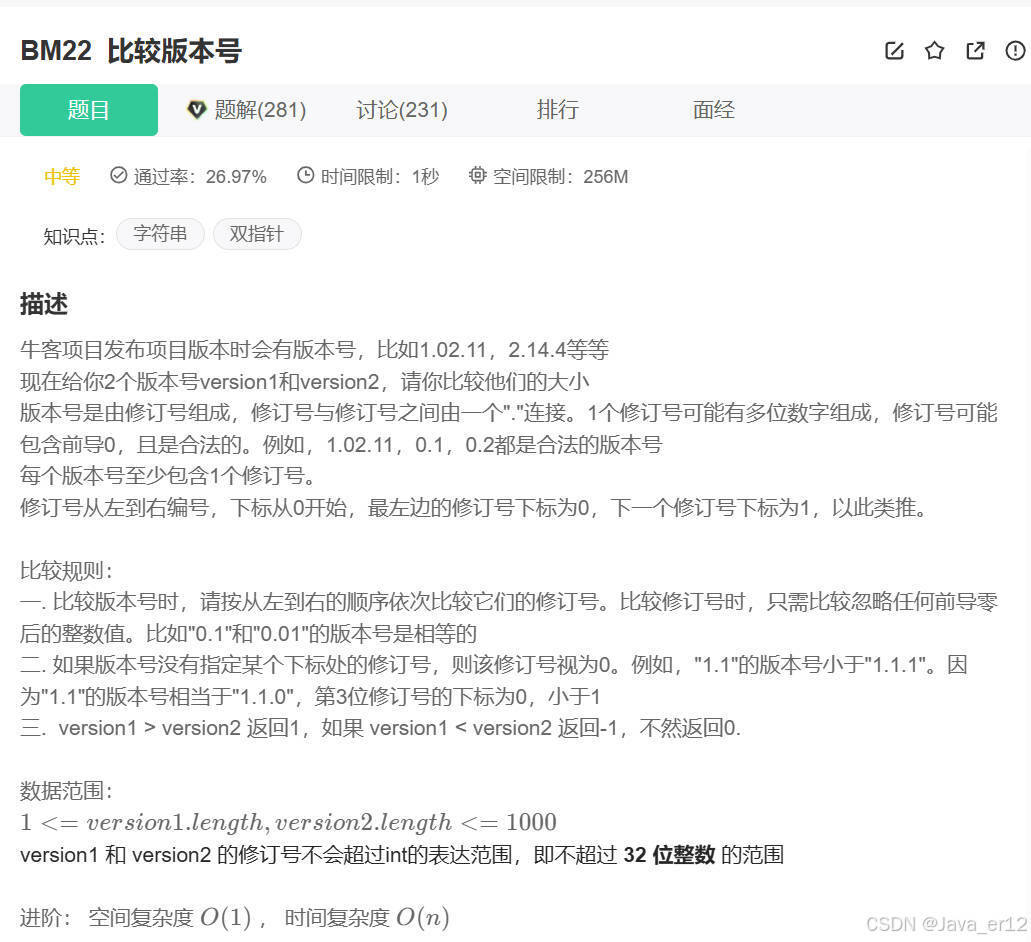The height and width of the screenshot is (942, 1031).
Task: Select the 字符串 knowledge tag
Action: [x=160, y=233]
